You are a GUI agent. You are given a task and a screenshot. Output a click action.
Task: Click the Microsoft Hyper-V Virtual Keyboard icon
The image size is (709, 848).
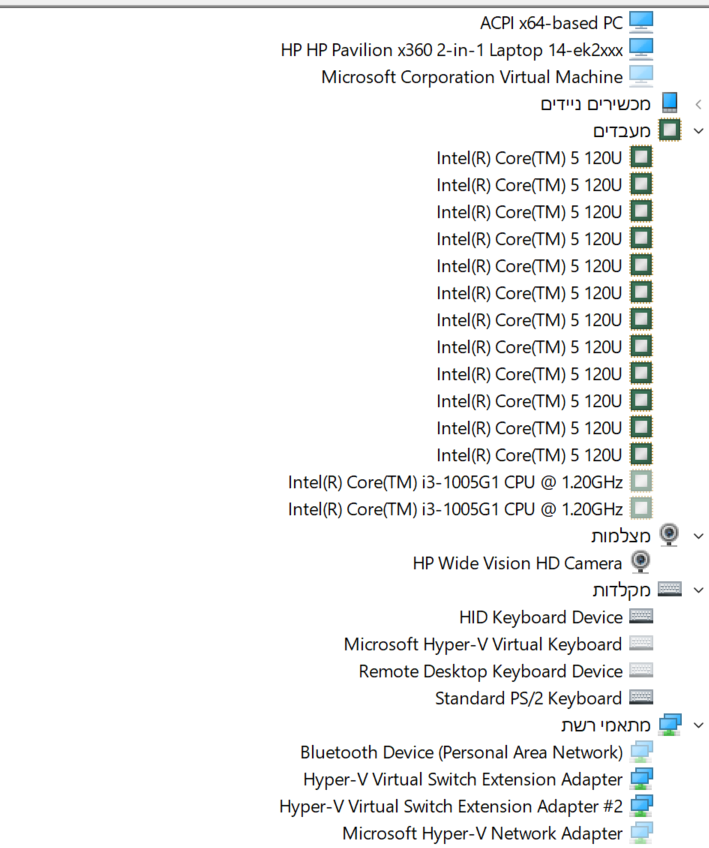[x=641, y=644]
